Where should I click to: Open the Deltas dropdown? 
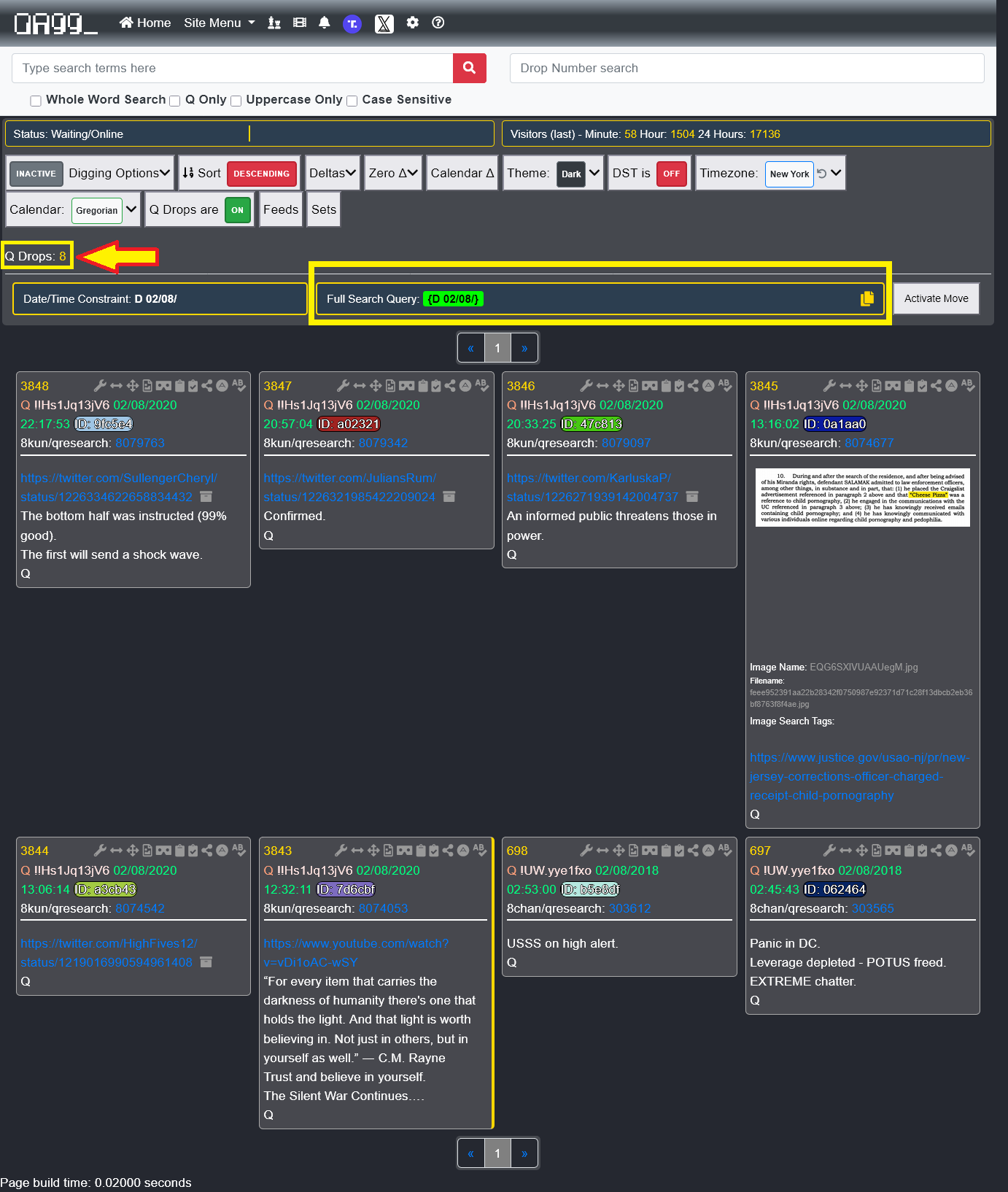click(333, 173)
